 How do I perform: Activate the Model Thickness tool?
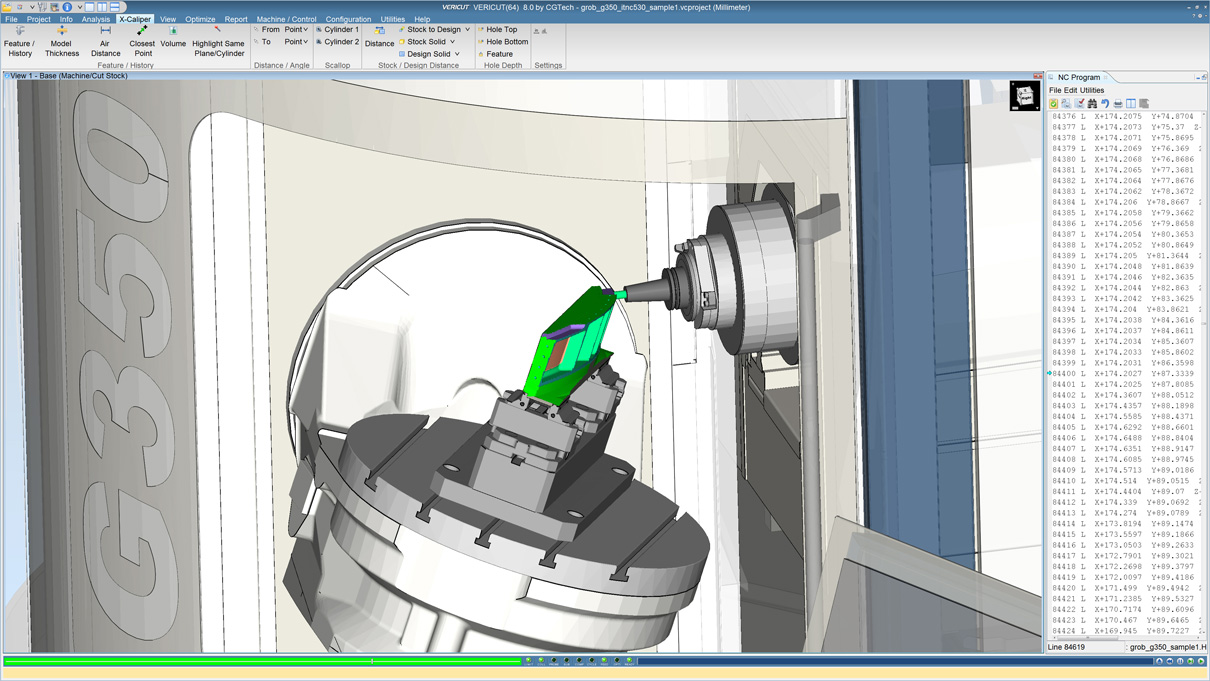point(61,41)
